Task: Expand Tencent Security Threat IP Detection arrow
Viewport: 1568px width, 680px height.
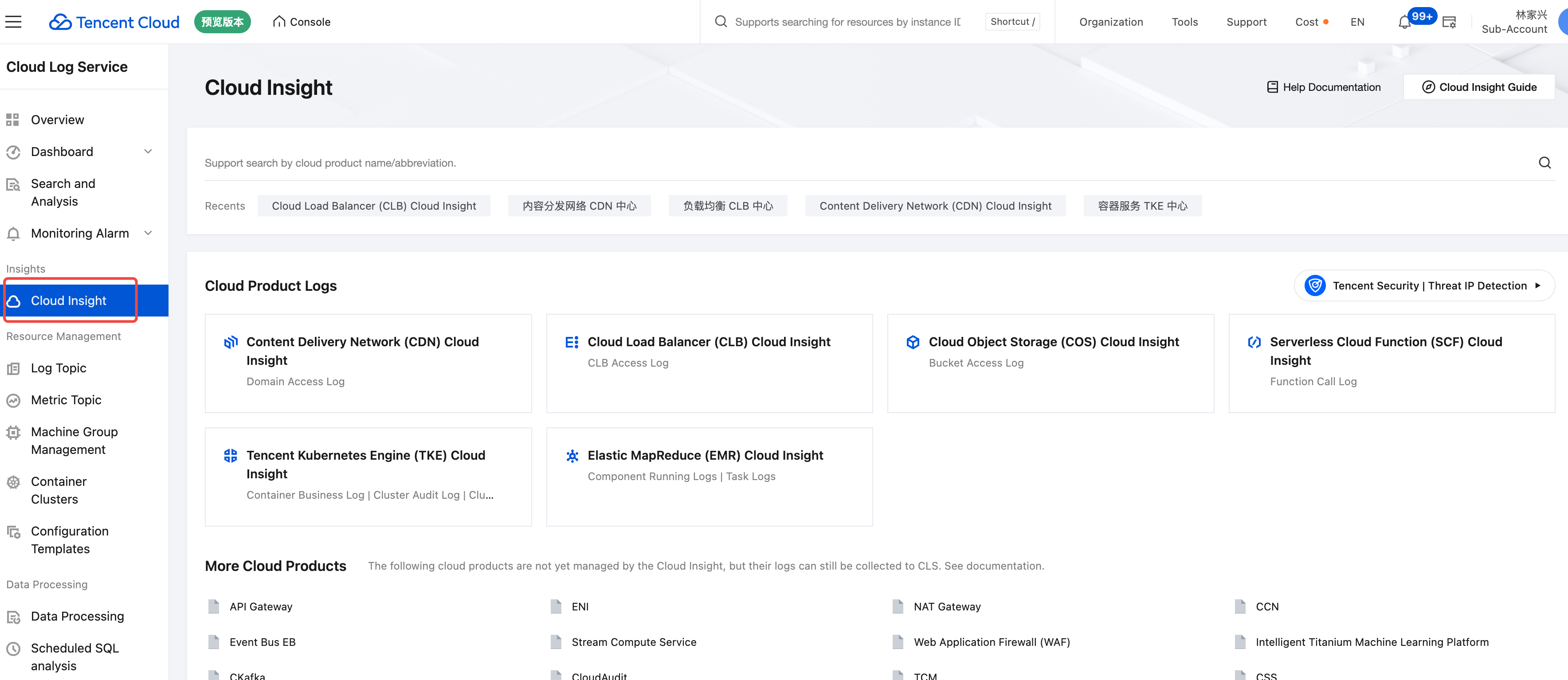Action: tap(1537, 285)
